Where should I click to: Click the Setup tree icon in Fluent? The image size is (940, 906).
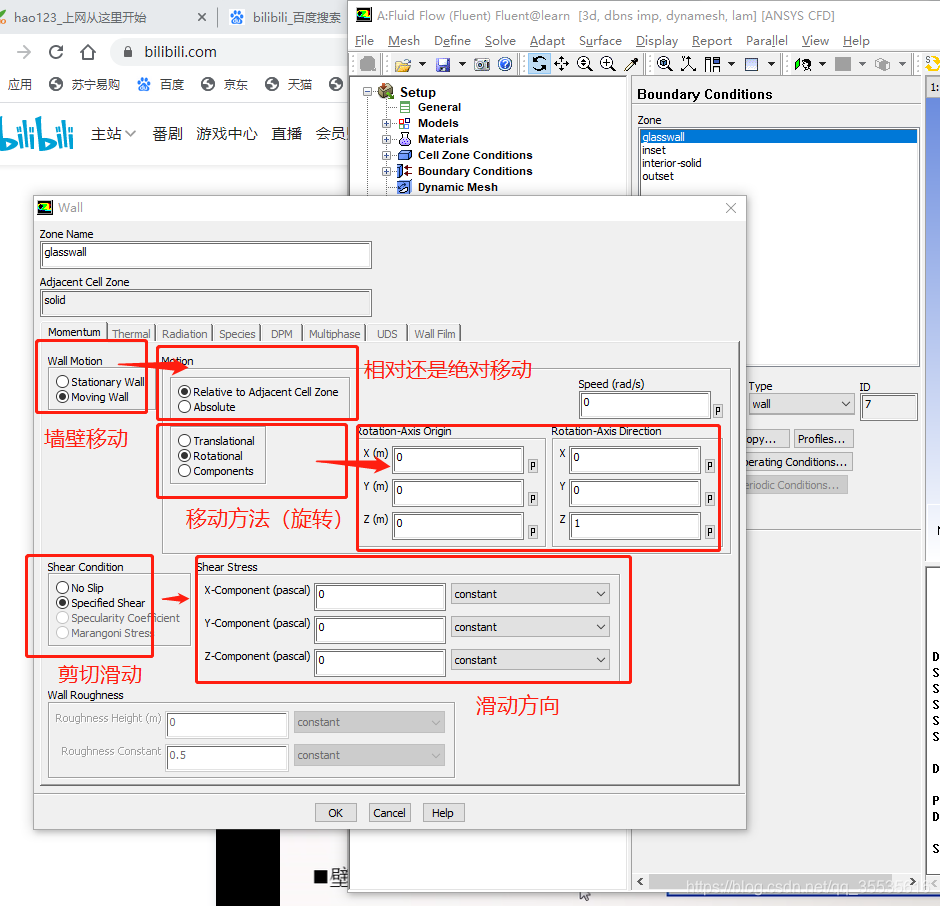point(386,91)
